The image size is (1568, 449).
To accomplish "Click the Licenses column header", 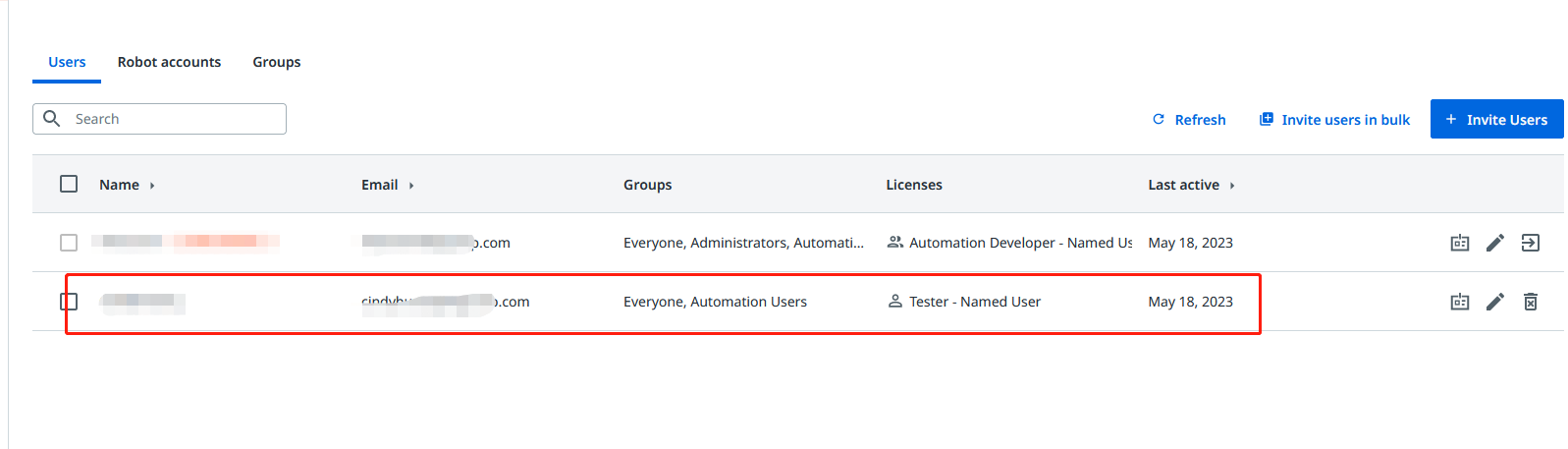I will [914, 185].
